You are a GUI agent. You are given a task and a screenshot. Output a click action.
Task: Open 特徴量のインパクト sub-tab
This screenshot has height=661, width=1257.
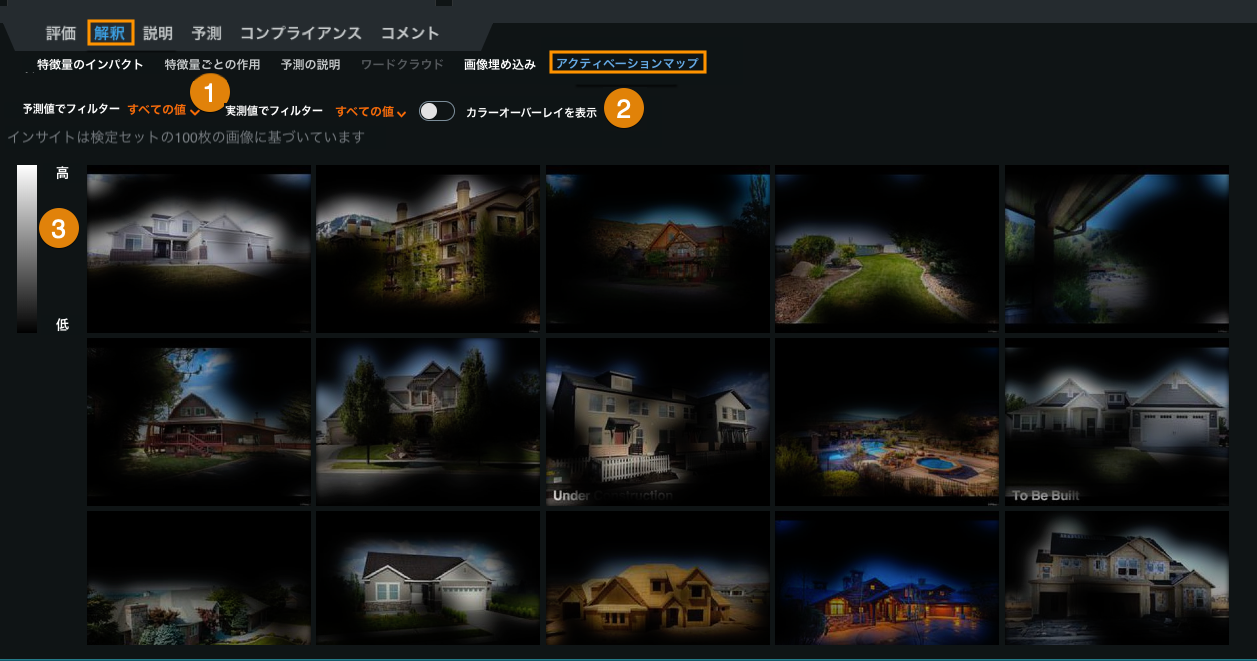91,64
